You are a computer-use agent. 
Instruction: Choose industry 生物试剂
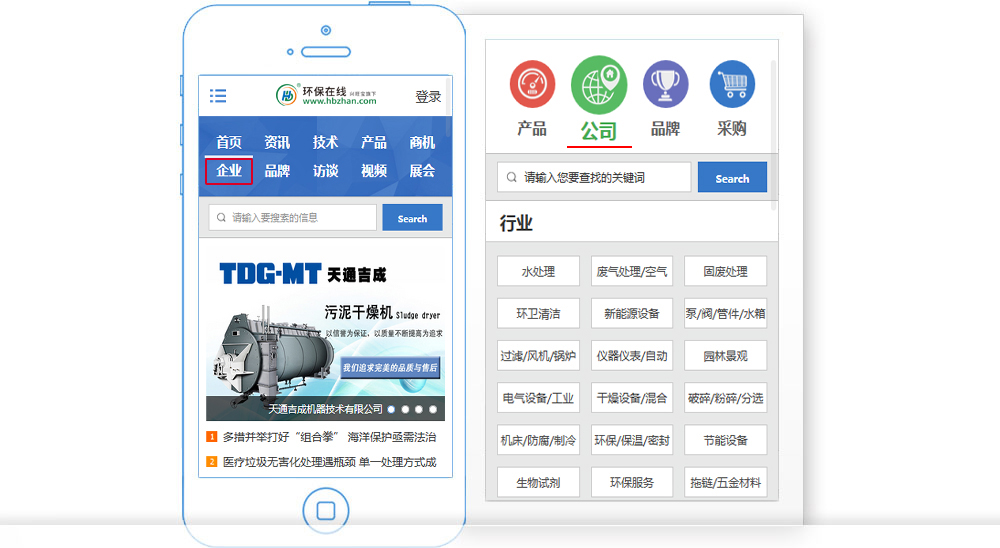[x=538, y=482]
